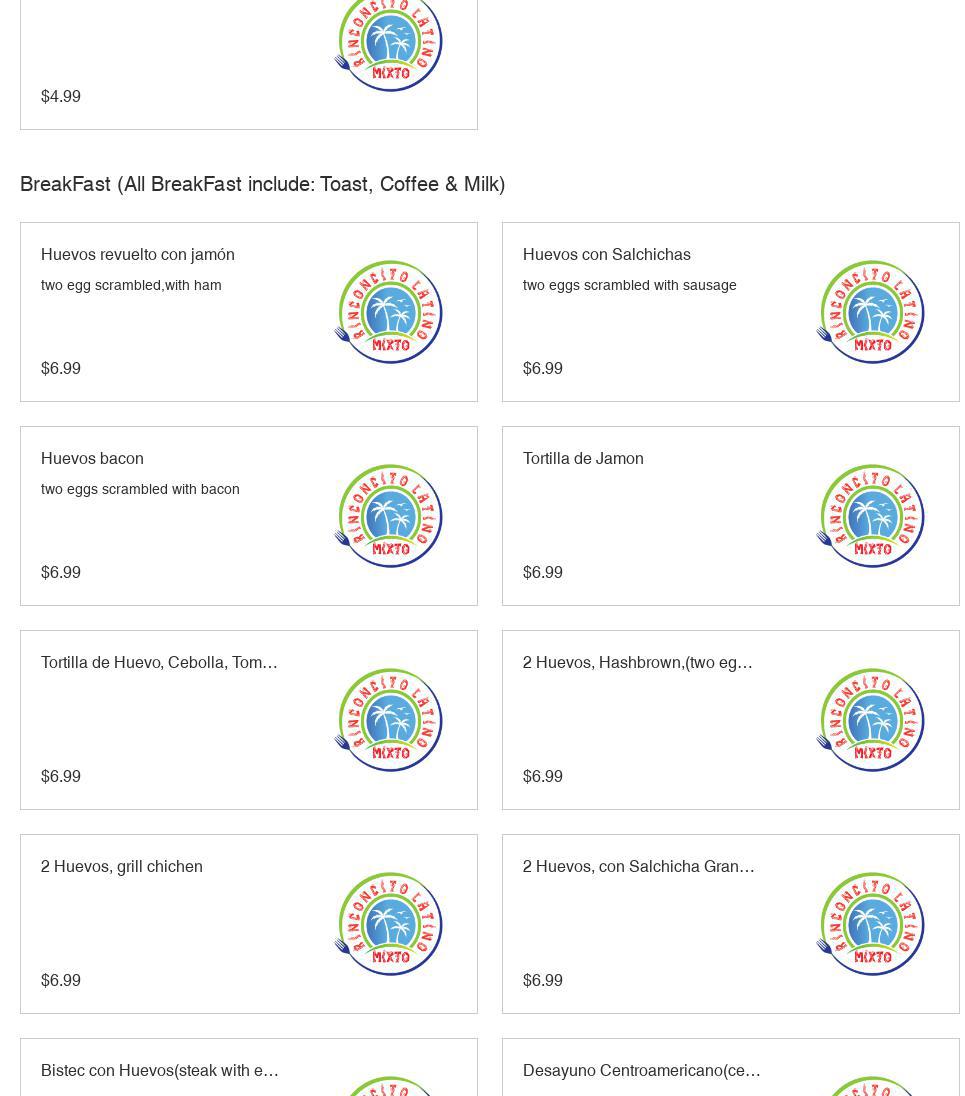Click logo on 2 Huevos, grill chichen card
This screenshot has width=965, height=1096.
[x=388, y=924]
